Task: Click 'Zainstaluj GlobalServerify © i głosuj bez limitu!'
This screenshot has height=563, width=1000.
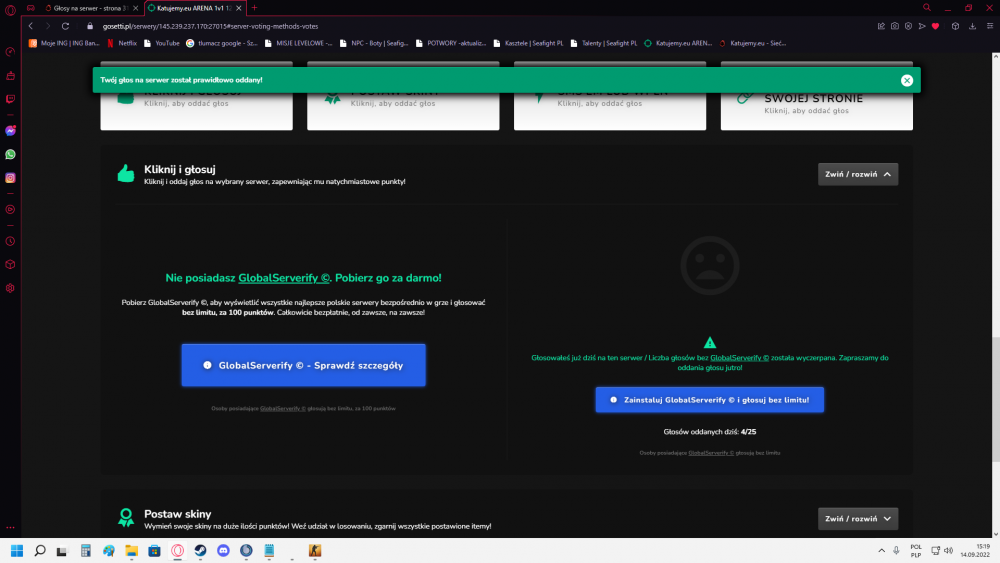Action: click(x=710, y=400)
